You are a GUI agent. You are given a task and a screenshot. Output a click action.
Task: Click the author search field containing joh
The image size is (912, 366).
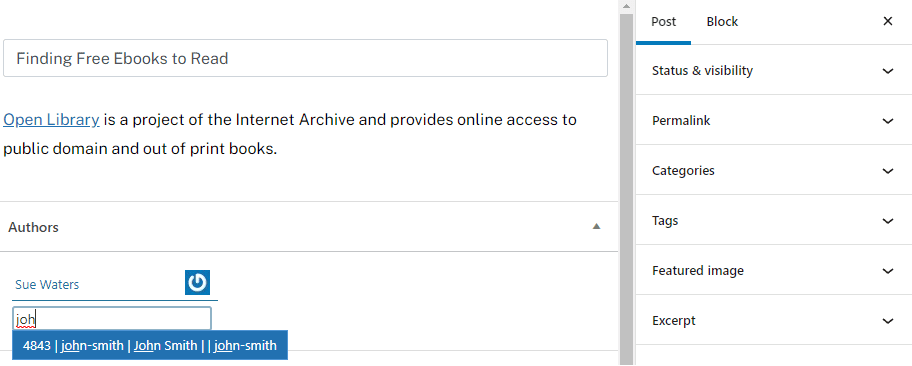(112, 319)
